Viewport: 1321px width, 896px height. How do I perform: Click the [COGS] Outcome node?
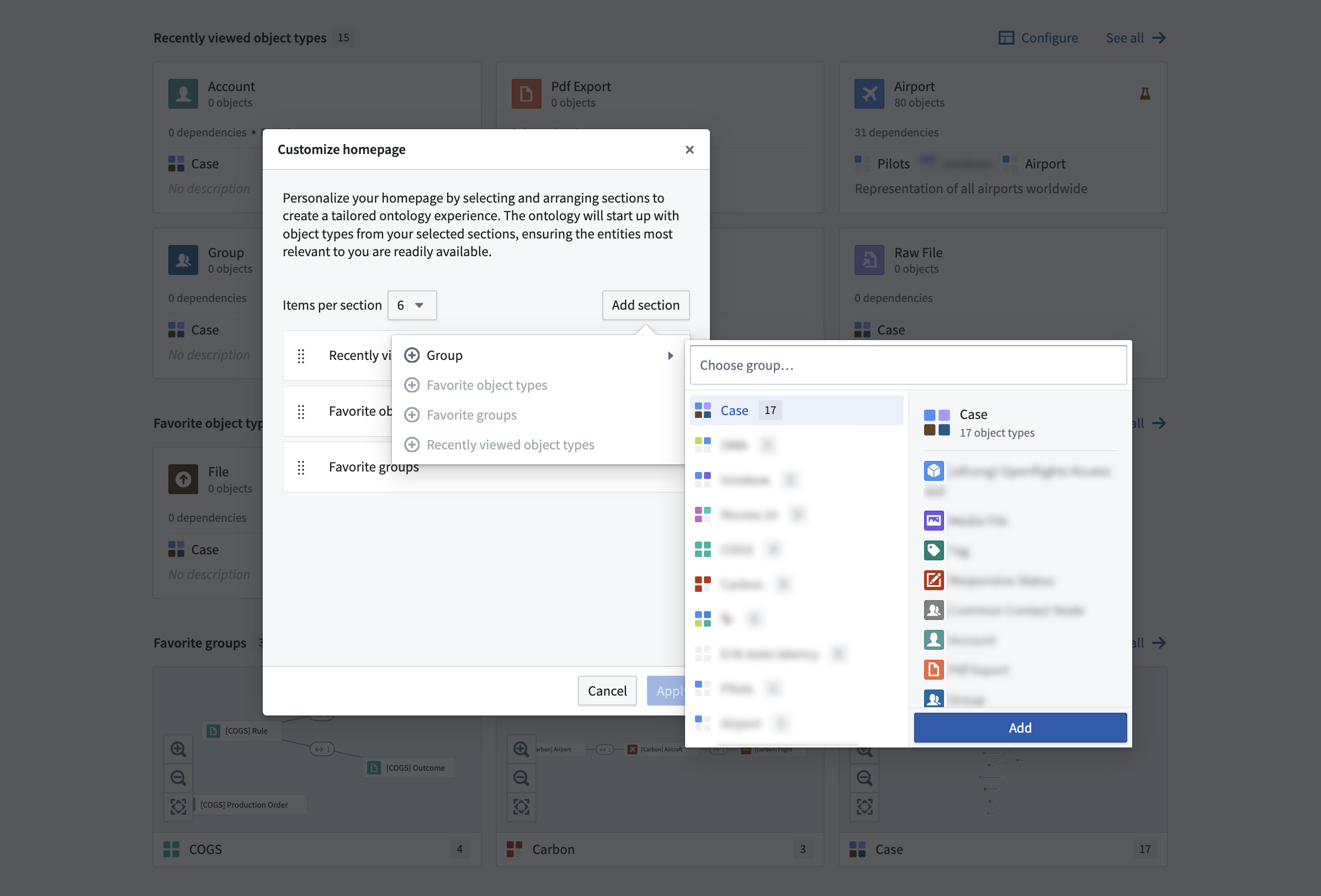pyautogui.click(x=409, y=767)
